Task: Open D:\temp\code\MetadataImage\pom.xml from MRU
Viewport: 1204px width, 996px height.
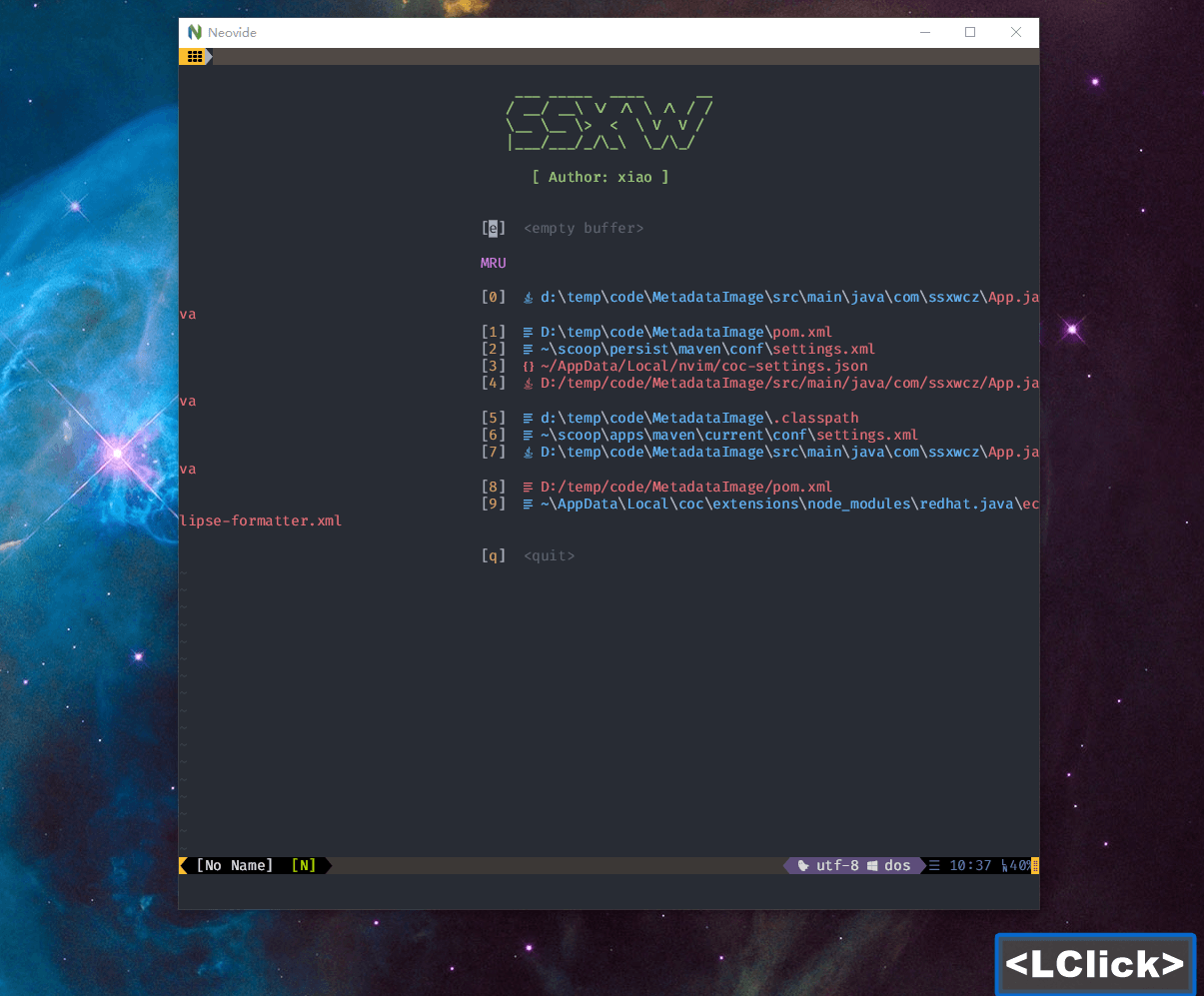Action: tap(686, 332)
